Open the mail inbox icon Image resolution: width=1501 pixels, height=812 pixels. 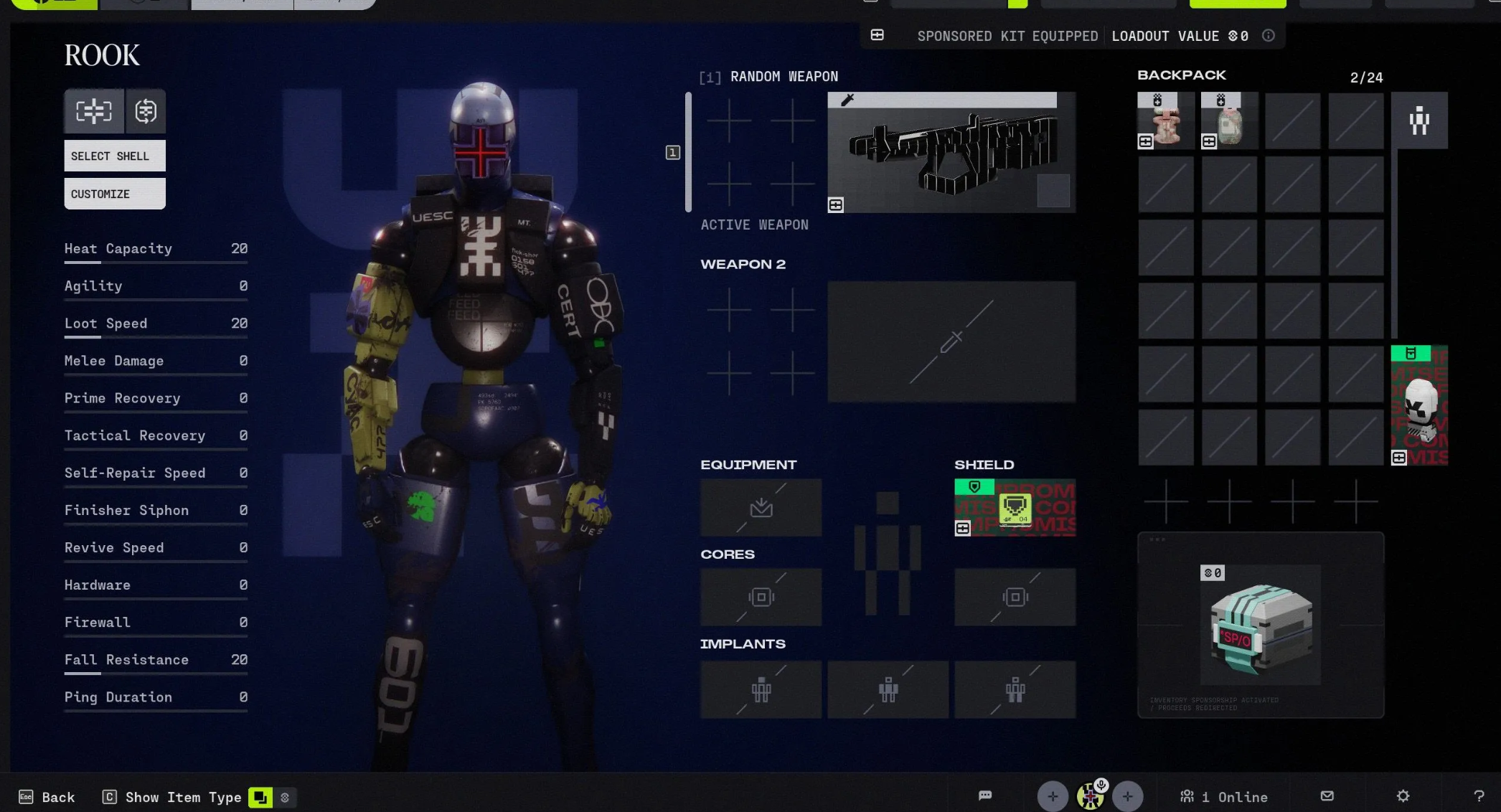(1327, 796)
